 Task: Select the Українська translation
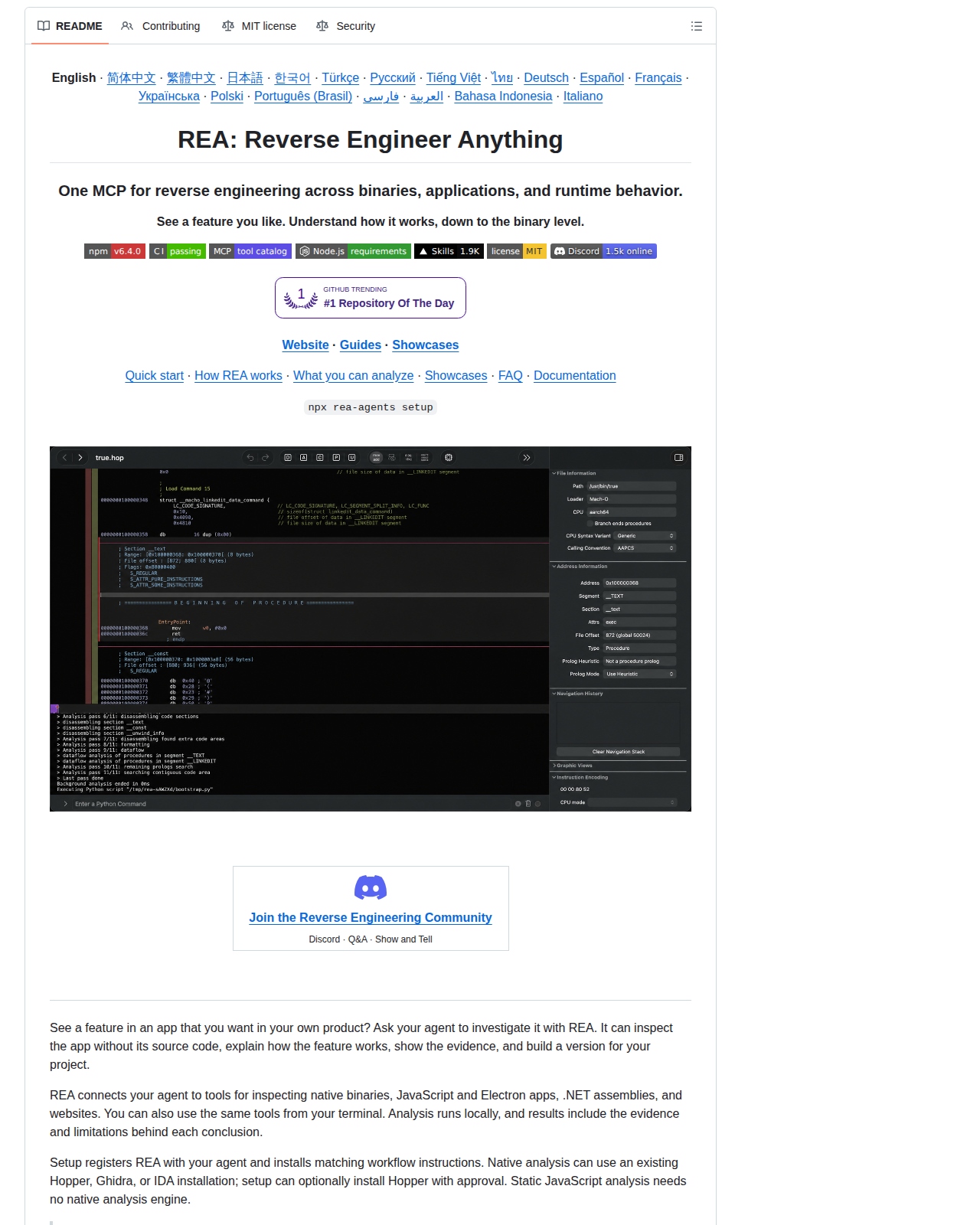[x=169, y=96]
